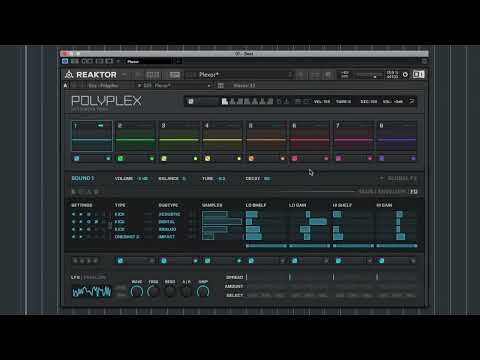Image resolution: width=480 pixels, height=360 pixels.
Task: Click the LO GAIN range slider below column
Action: tap(309, 246)
